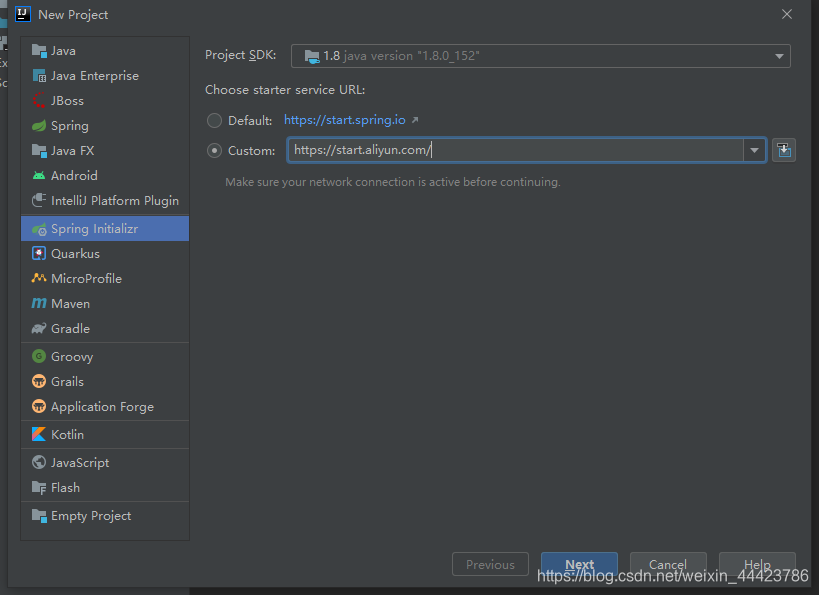Click the Application Forge icon
This screenshot has width=819, height=595.
pos(39,406)
